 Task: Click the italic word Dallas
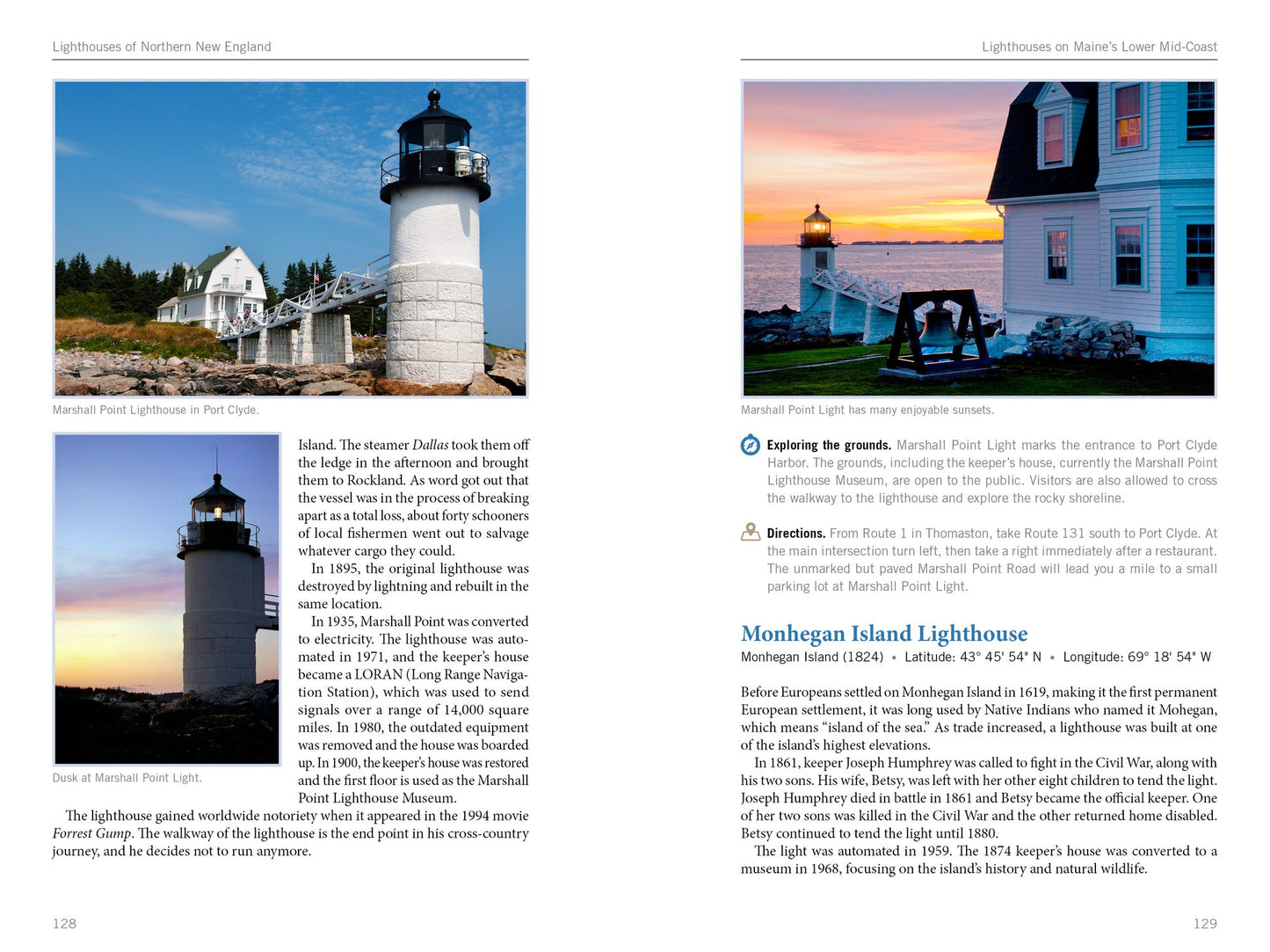pyautogui.click(x=431, y=445)
